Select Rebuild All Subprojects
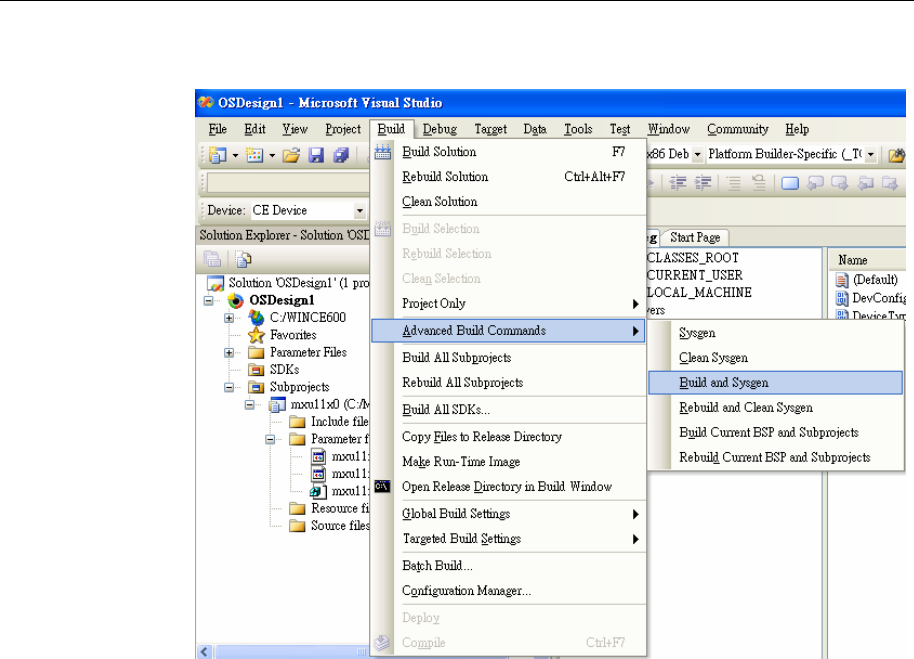This screenshot has width=914, height=659. pyautogui.click(x=508, y=383)
